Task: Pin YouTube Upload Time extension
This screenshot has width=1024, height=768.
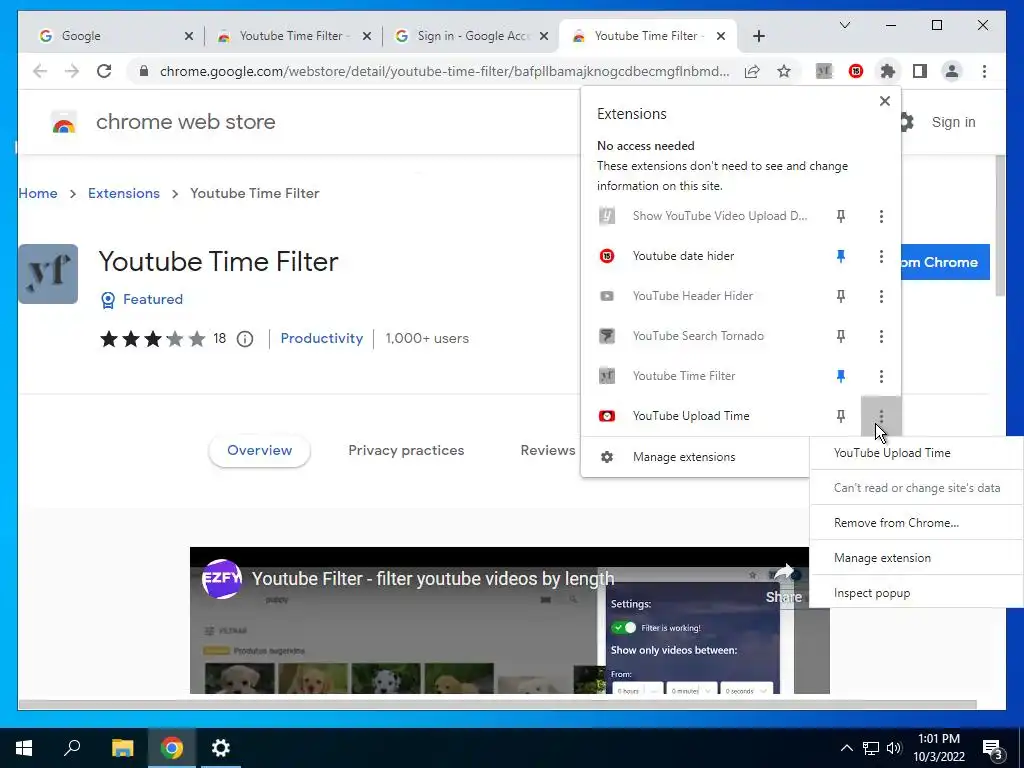Action: coord(840,416)
